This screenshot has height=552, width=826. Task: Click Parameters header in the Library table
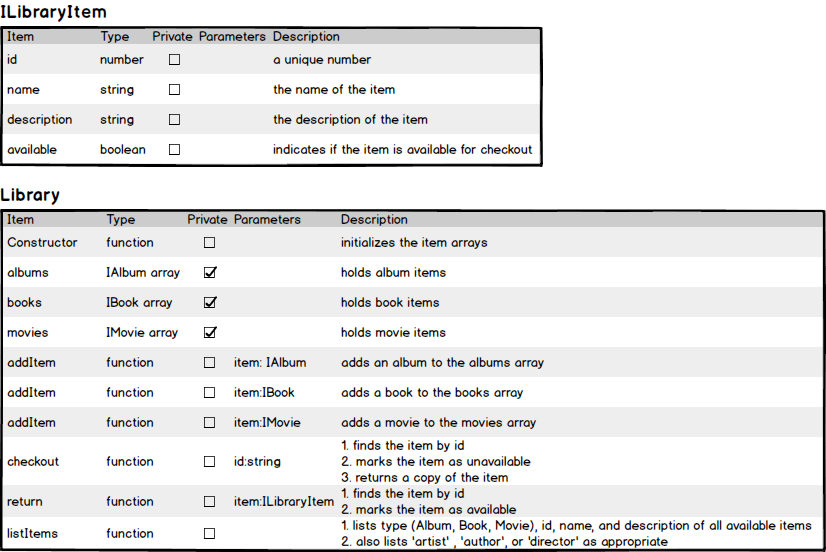[267, 219]
